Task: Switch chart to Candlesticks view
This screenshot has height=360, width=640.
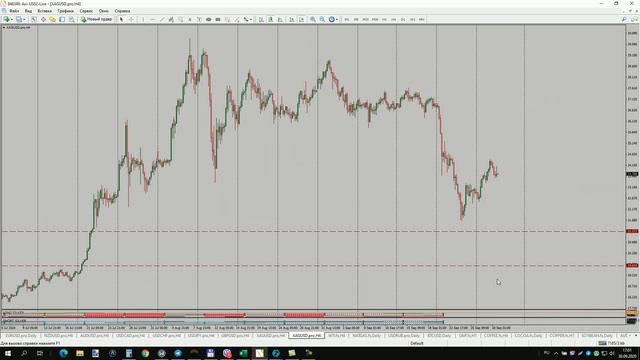Action: coord(271,19)
